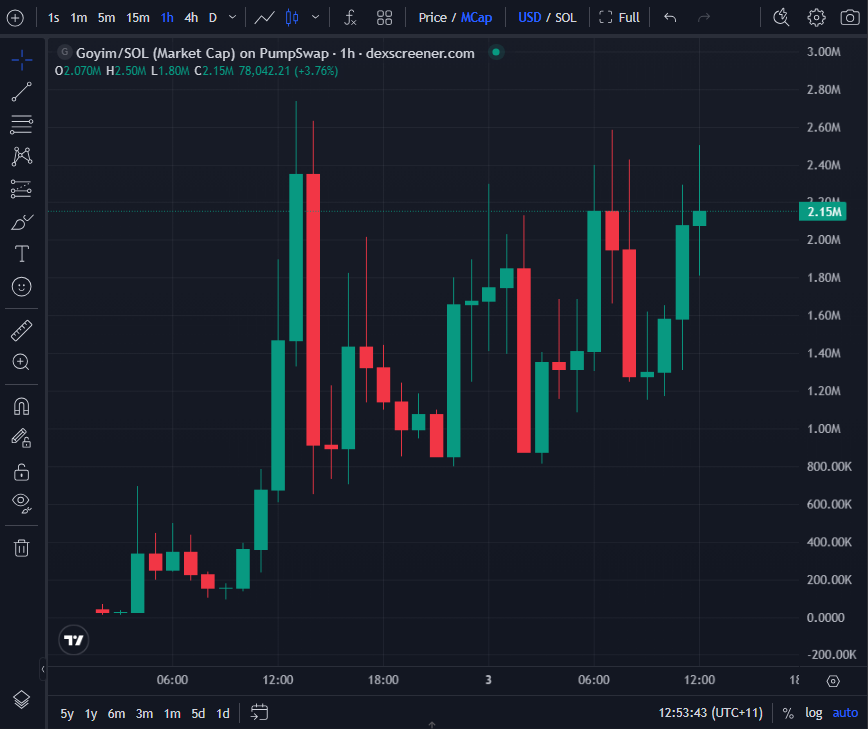
Task: Select the text annotation tool
Action: point(22,254)
